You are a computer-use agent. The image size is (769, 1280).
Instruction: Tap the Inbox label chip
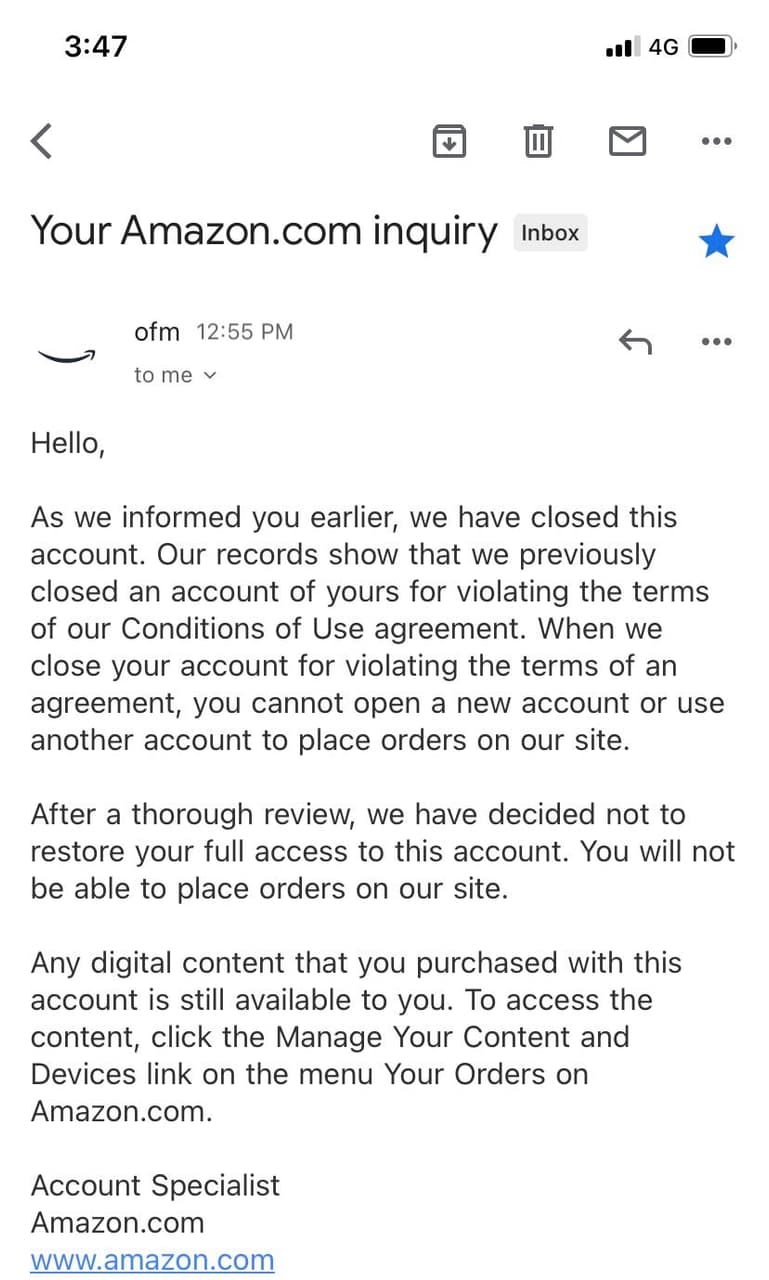[x=550, y=233]
